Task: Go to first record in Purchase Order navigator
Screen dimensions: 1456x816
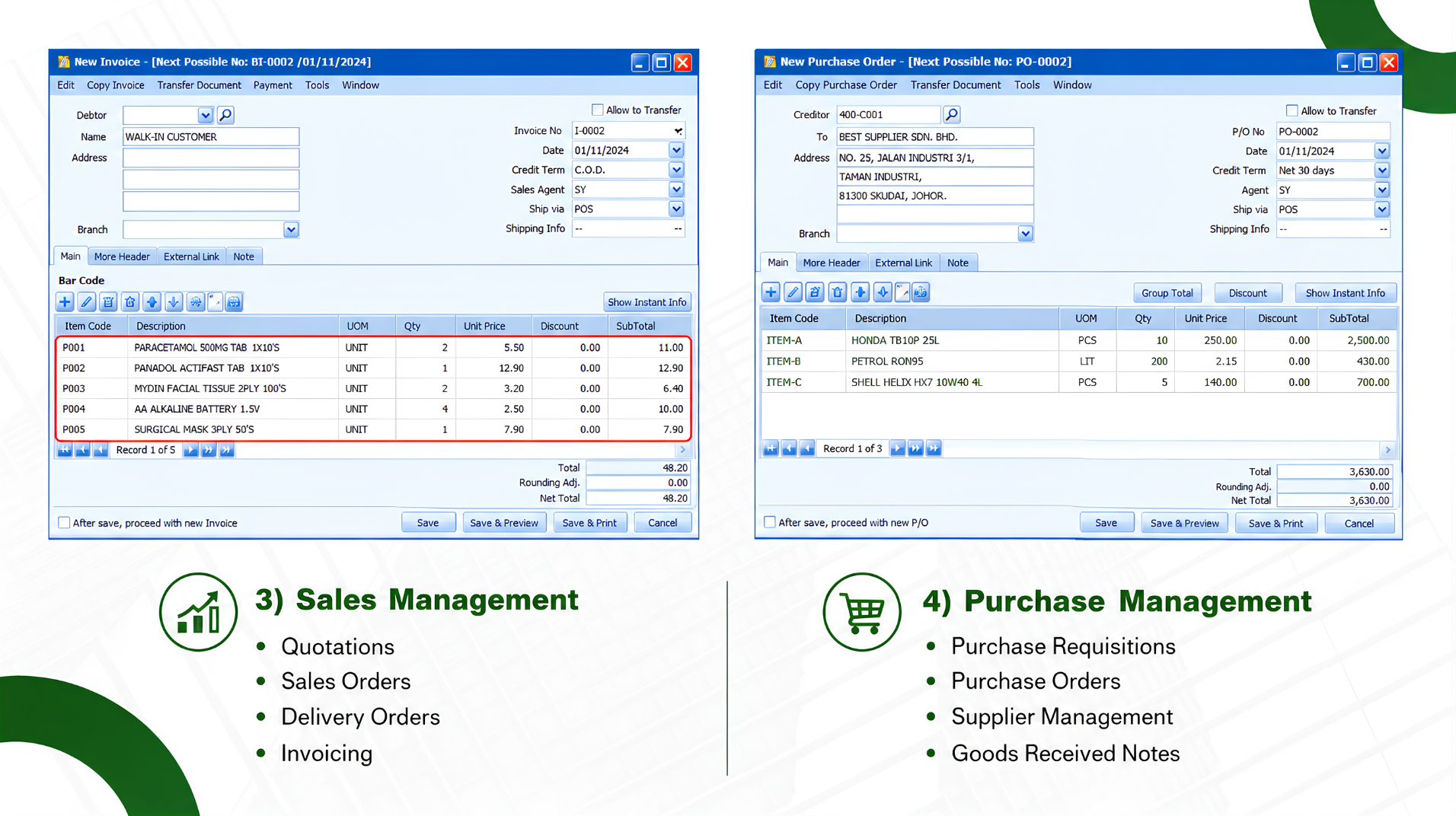Action: [771, 448]
